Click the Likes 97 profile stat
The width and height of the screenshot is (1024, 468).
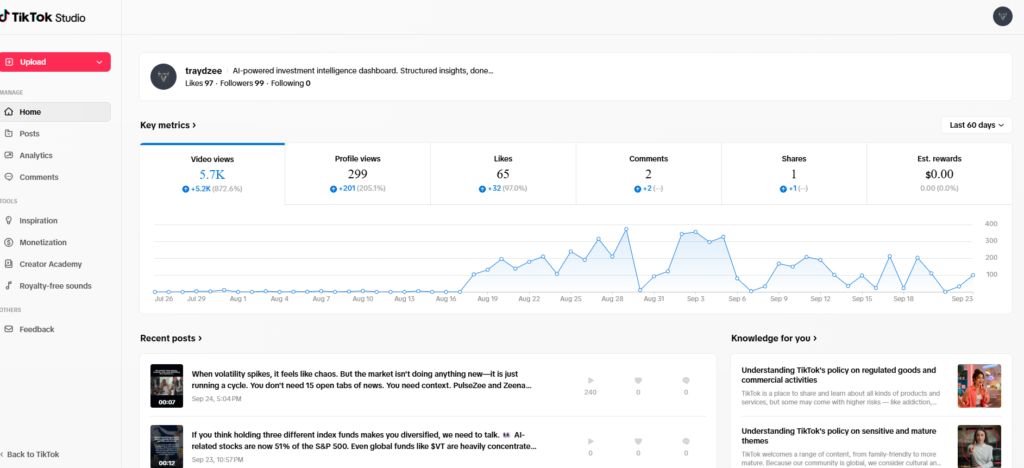199,84
